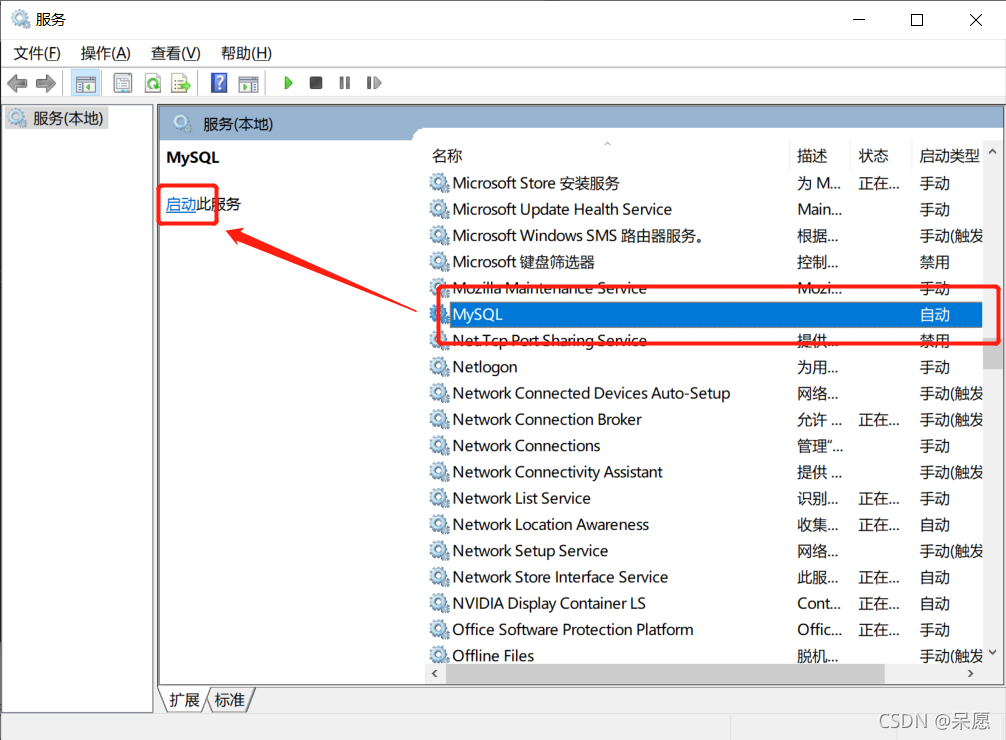The image size is (1006, 740).
Task: Select the Netlogon service row
Action: click(706, 367)
